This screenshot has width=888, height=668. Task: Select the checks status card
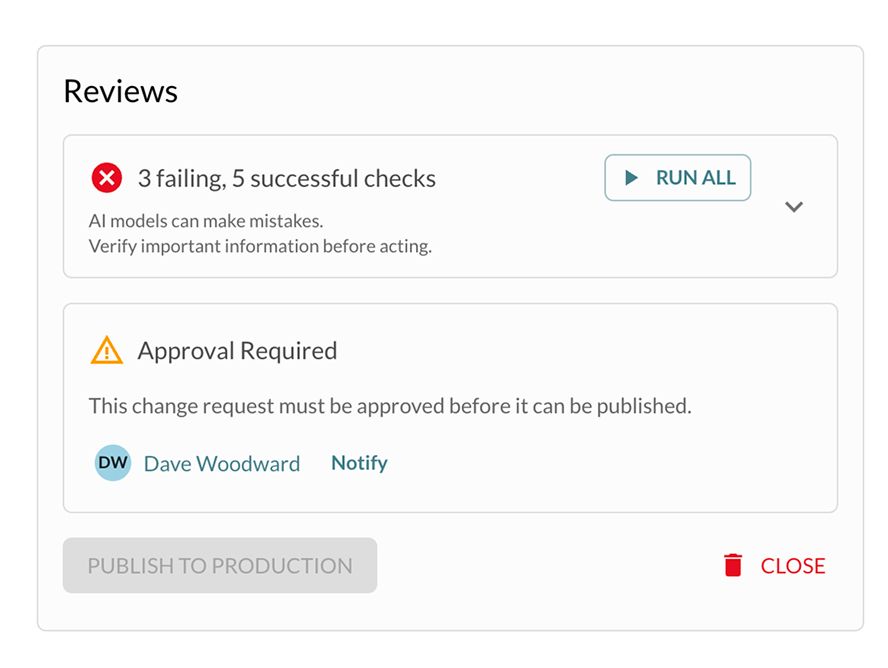[x=449, y=205]
